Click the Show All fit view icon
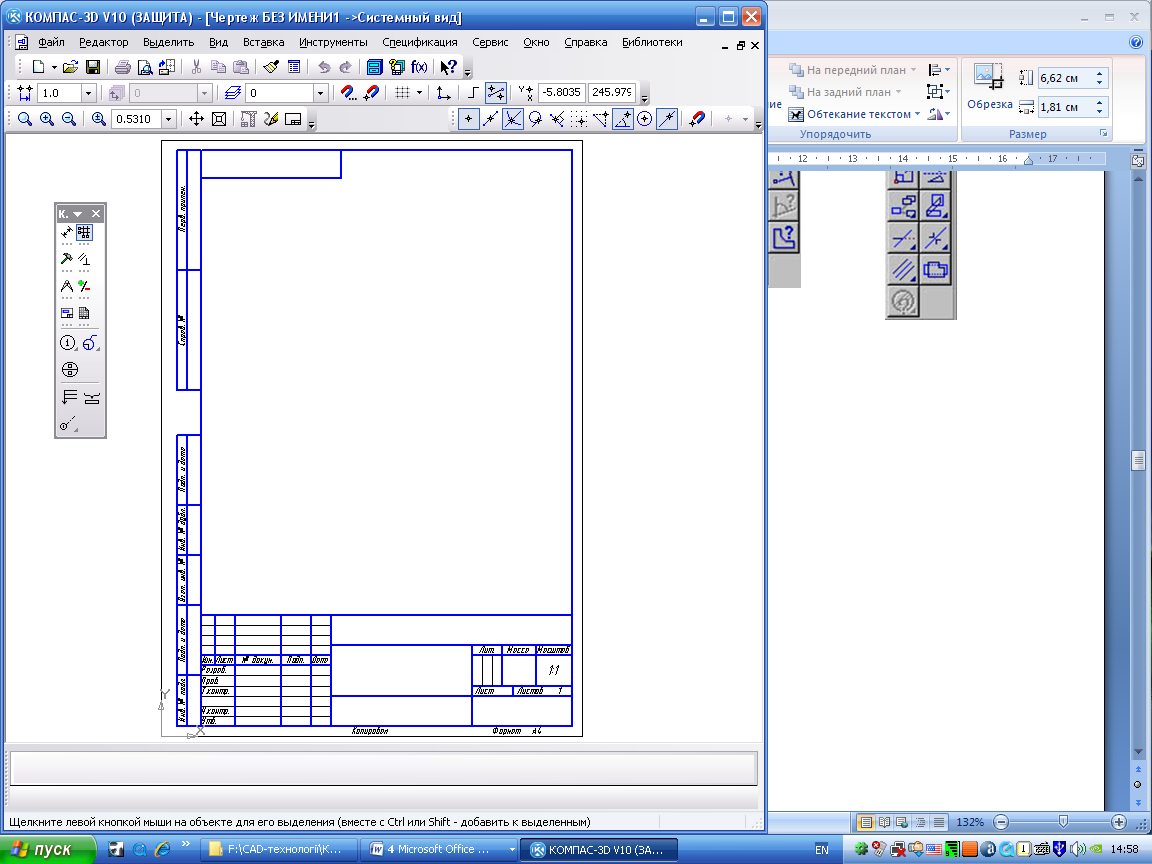Image resolution: width=1152 pixels, height=864 pixels. click(218, 119)
